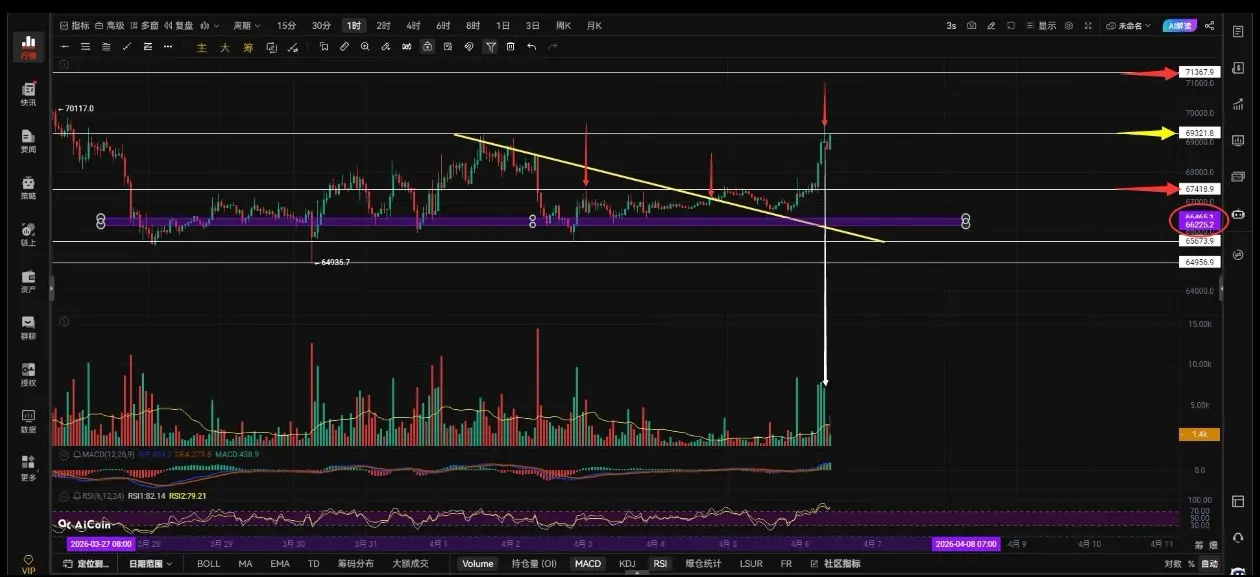Select the 30分 timeframe
The image size is (1260, 577).
(x=321, y=26)
